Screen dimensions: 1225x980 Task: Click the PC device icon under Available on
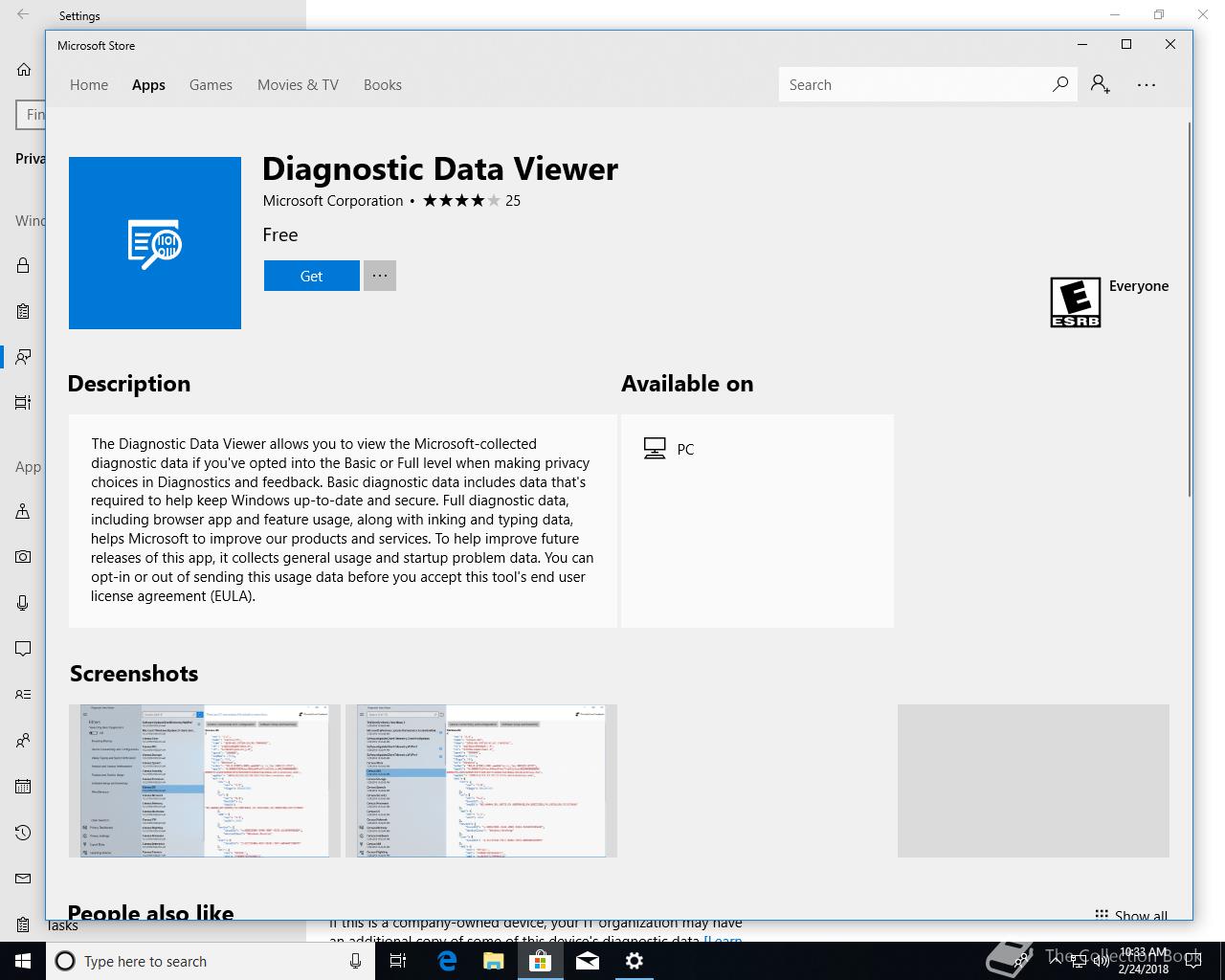click(655, 449)
